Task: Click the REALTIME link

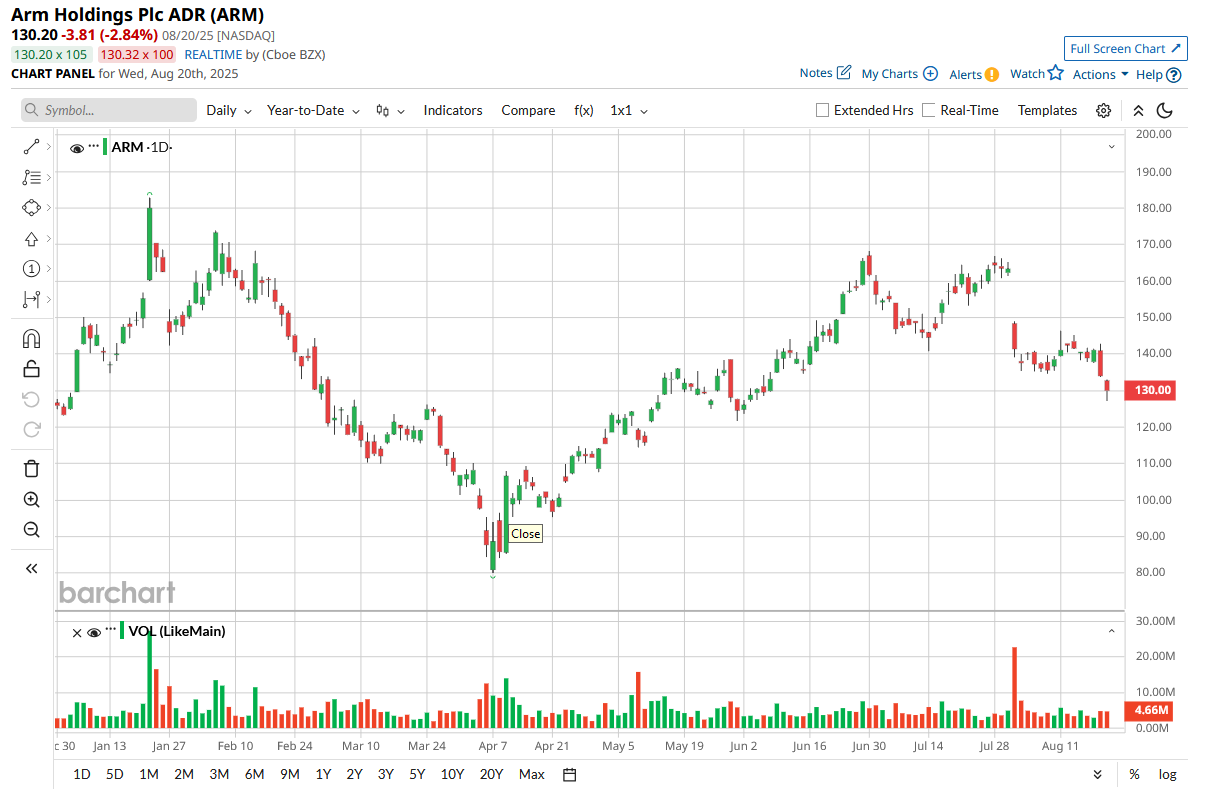Action: pos(214,55)
